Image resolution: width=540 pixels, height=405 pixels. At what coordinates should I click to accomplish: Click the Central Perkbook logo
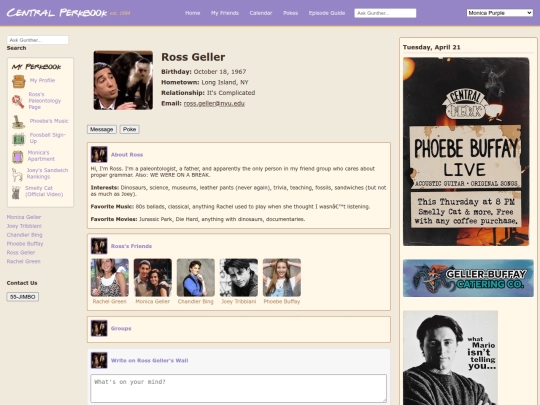coord(57,13)
